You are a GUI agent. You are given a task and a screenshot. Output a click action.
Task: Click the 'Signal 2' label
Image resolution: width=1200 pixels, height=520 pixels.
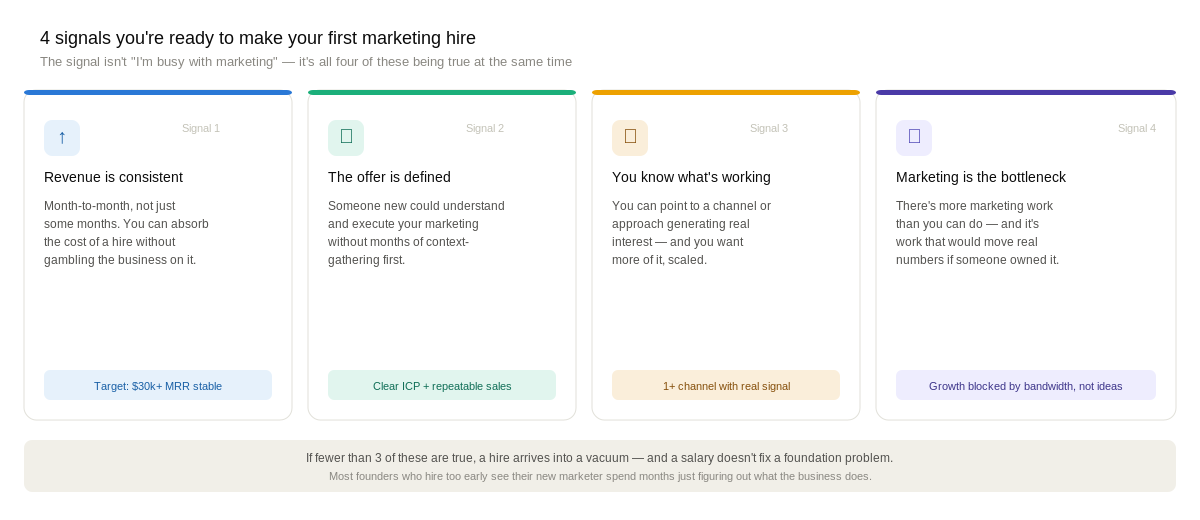[x=485, y=128]
